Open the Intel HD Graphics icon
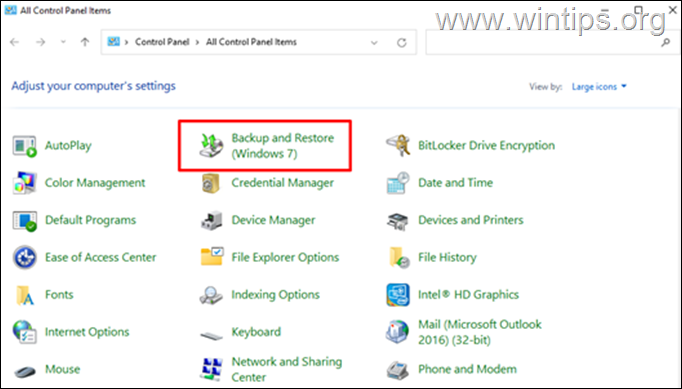This screenshot has width=682, height=389. coord(398,295)
